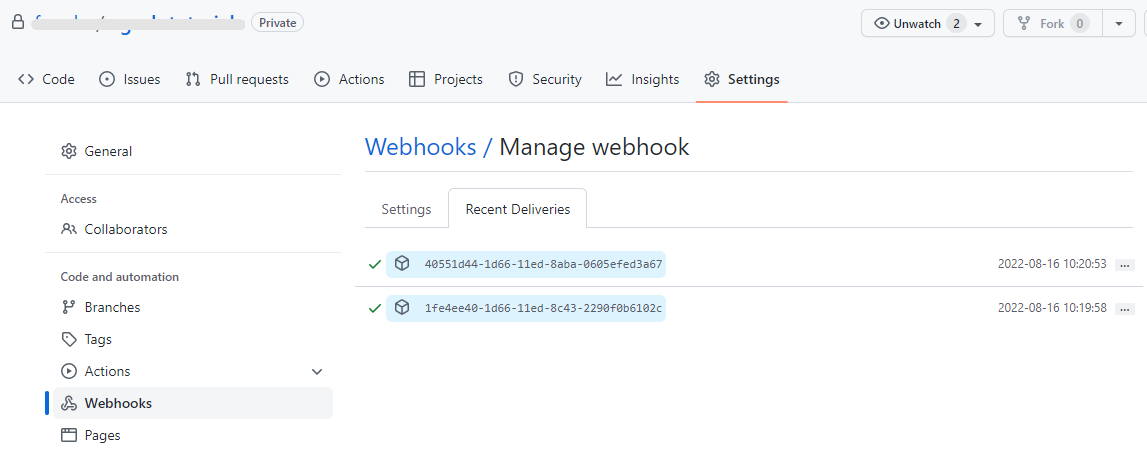Screen dimensions: 1147x455
Task: Click the watcher count 2
Action: pos(956,23)
